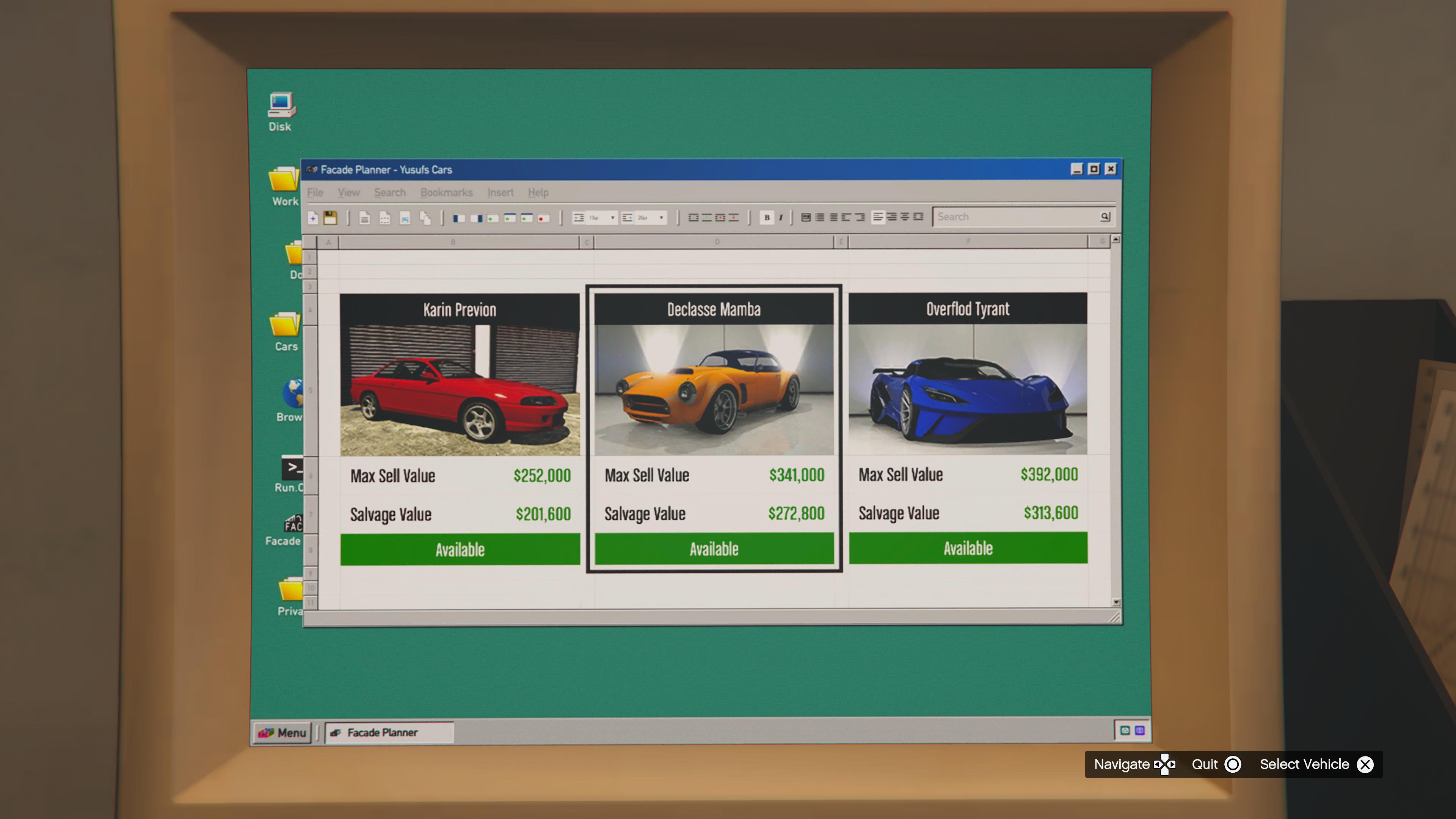
Task: Click the search magnifier icon
Action: click(1105, 217)
